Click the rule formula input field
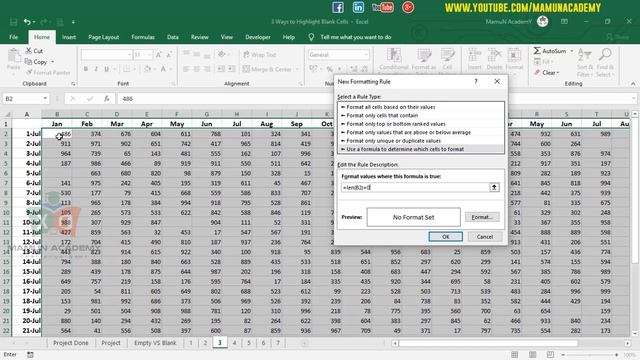Image resolution: width=640 pixels, height=360 pixels. point(415,187)
